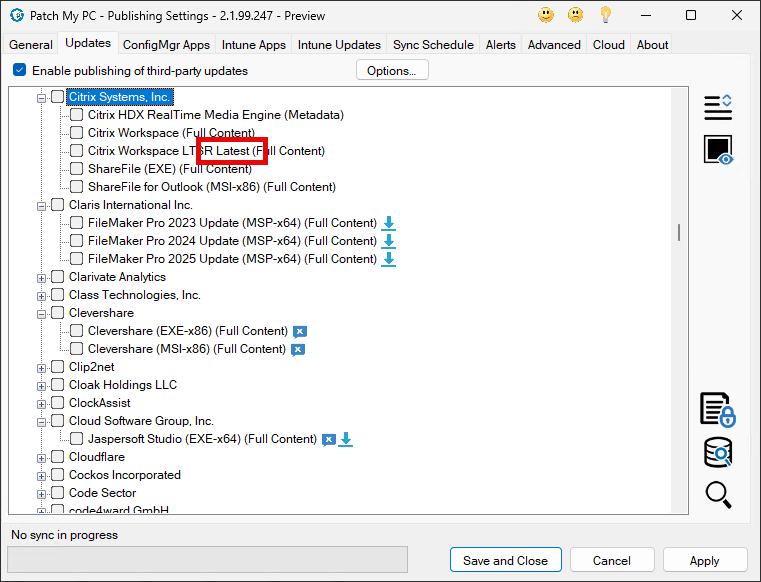Click the sync progress bar

207,559
